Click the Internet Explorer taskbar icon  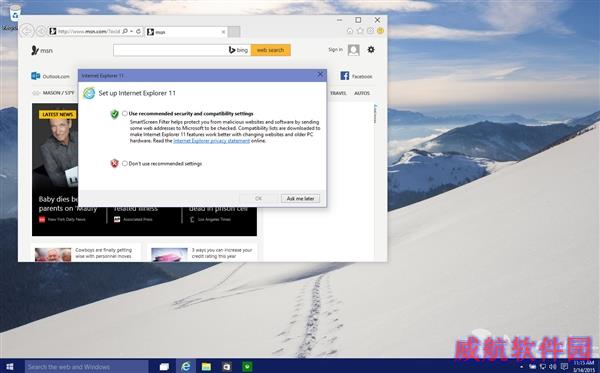(x=186, y=366)
